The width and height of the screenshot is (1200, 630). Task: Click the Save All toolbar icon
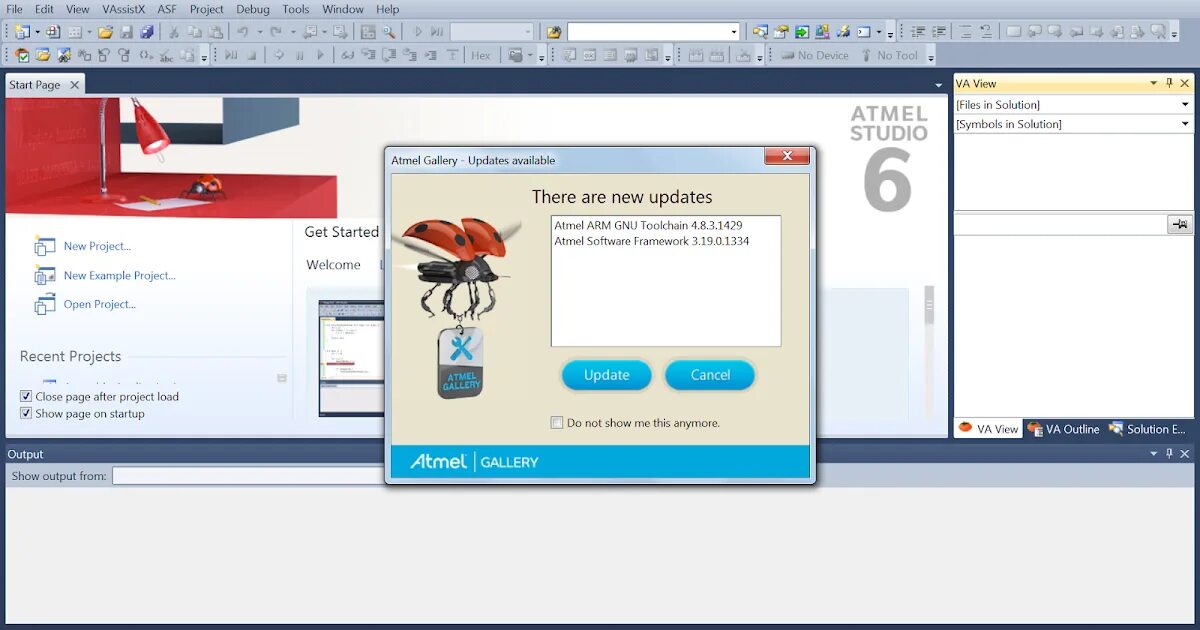(146, 32)
